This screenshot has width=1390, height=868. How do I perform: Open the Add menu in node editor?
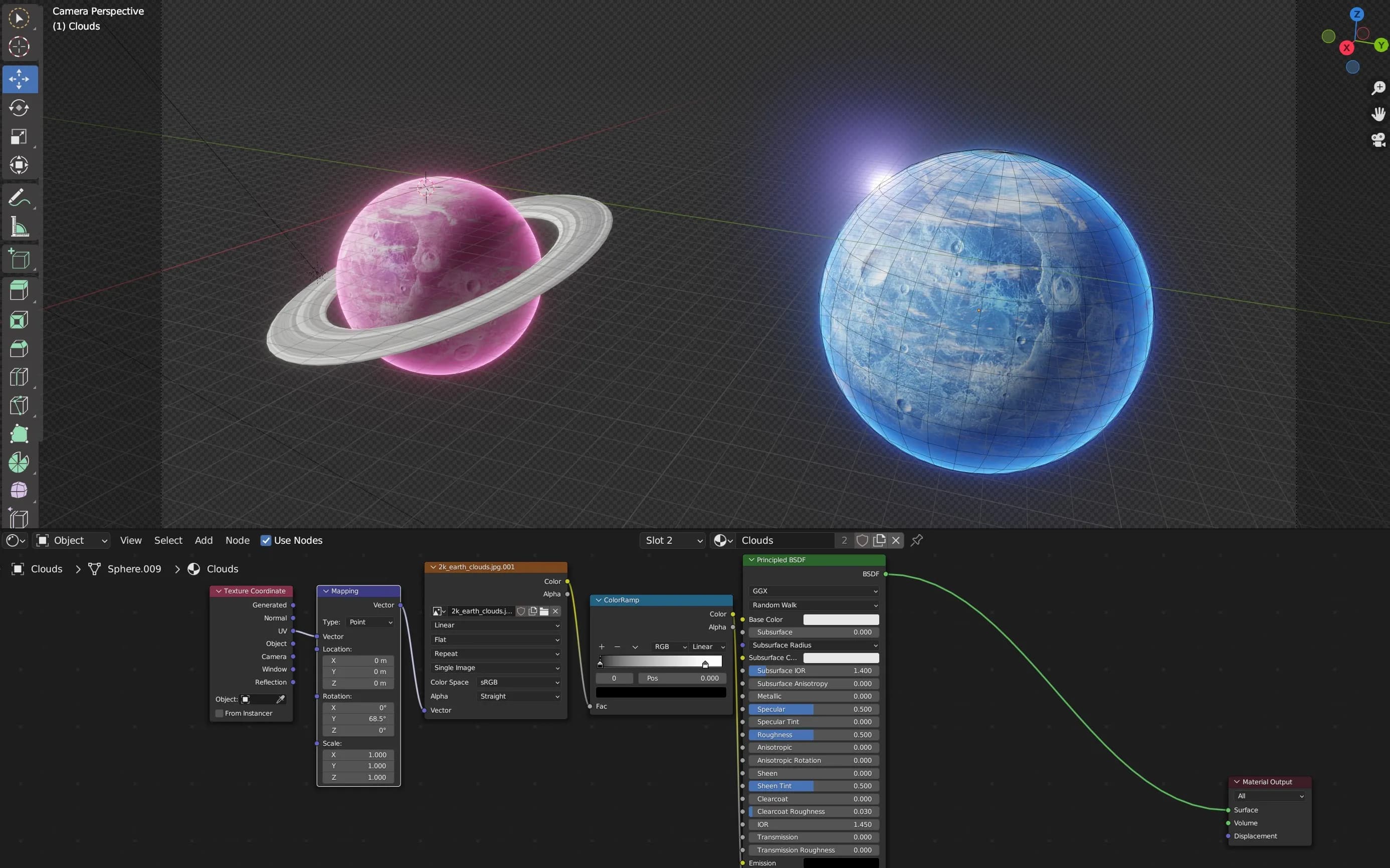click(203, 540)
